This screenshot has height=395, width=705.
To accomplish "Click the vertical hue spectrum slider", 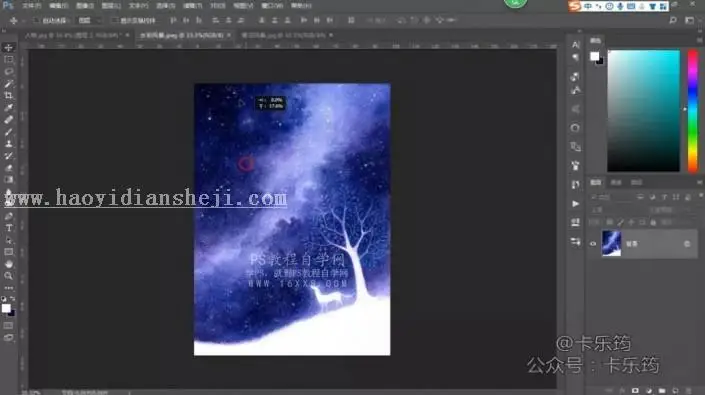I will click(693, 111).
